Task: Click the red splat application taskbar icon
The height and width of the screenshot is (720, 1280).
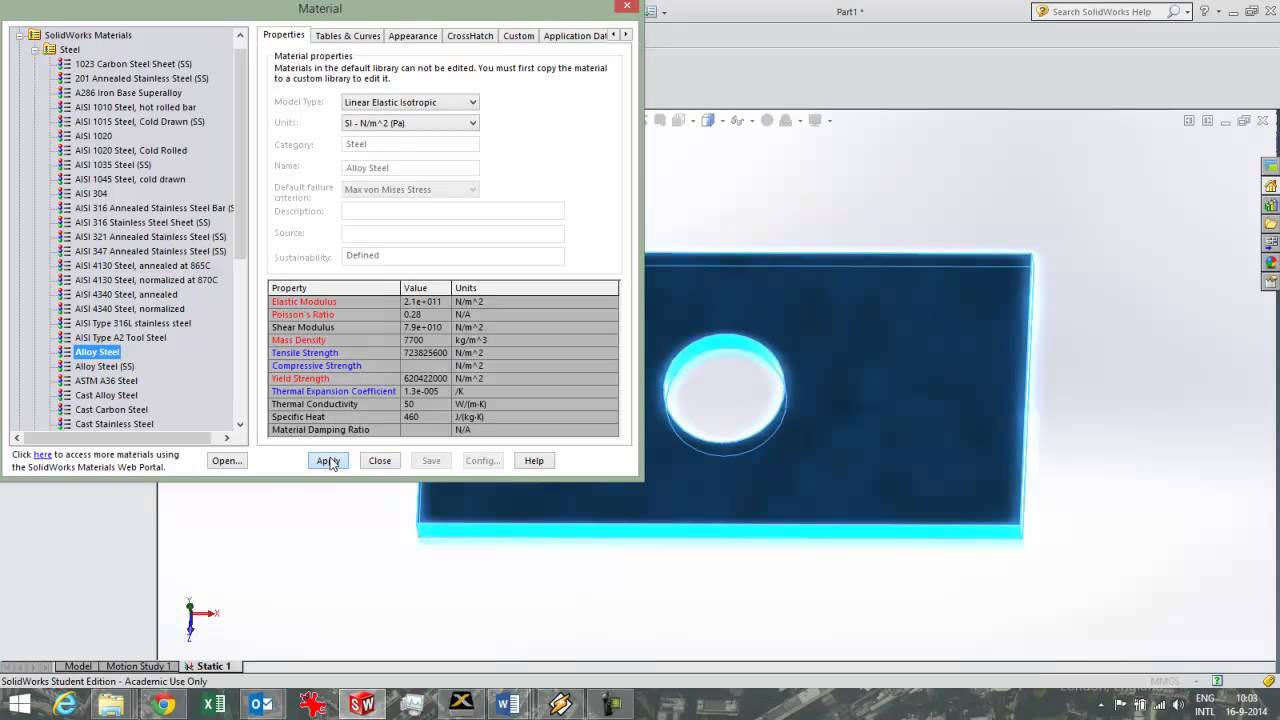Action: point(313,704)
